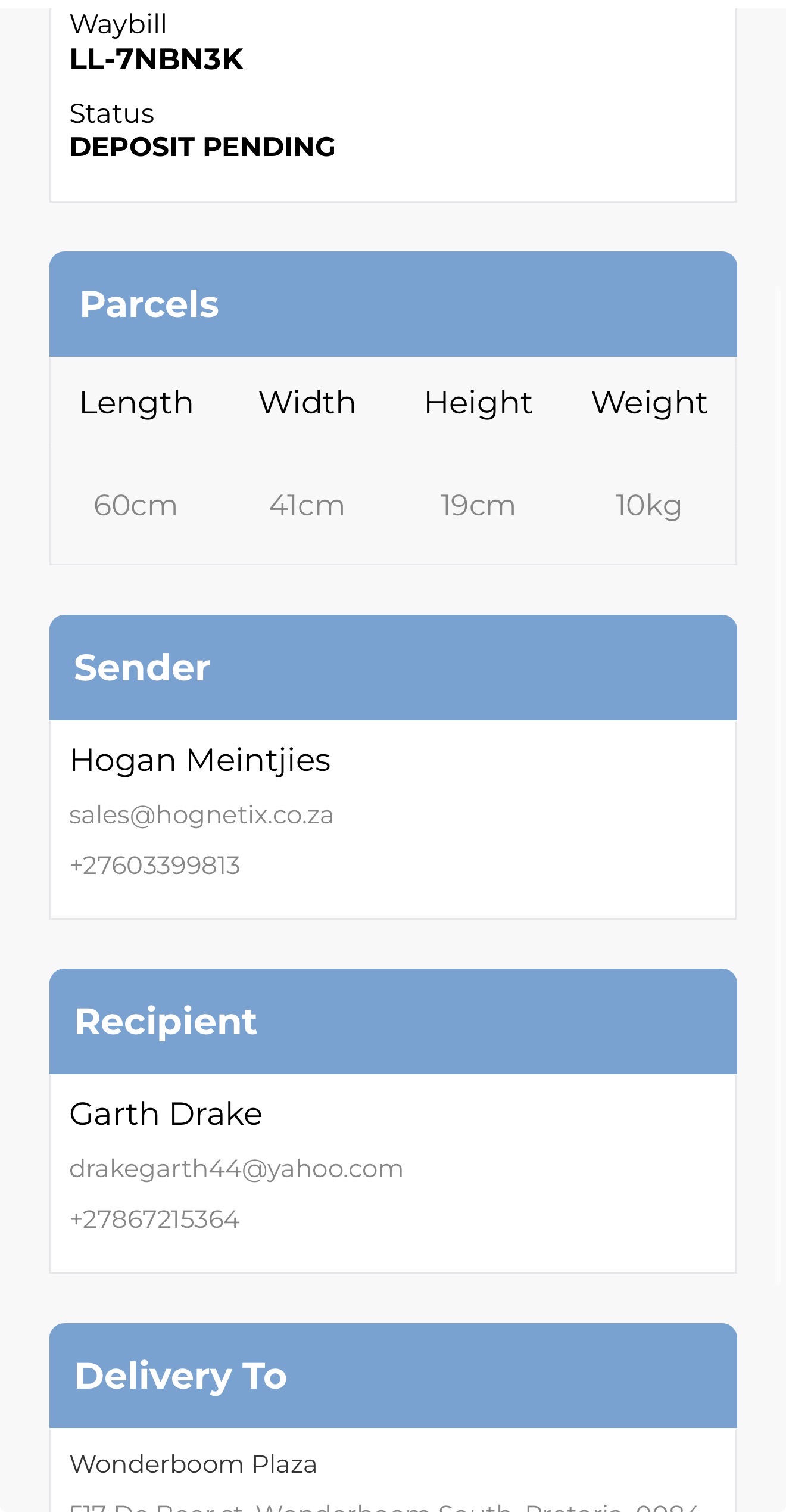
Task: Open recipient email drakegarth44@yahoo.com
Action: click(236, 1169)
